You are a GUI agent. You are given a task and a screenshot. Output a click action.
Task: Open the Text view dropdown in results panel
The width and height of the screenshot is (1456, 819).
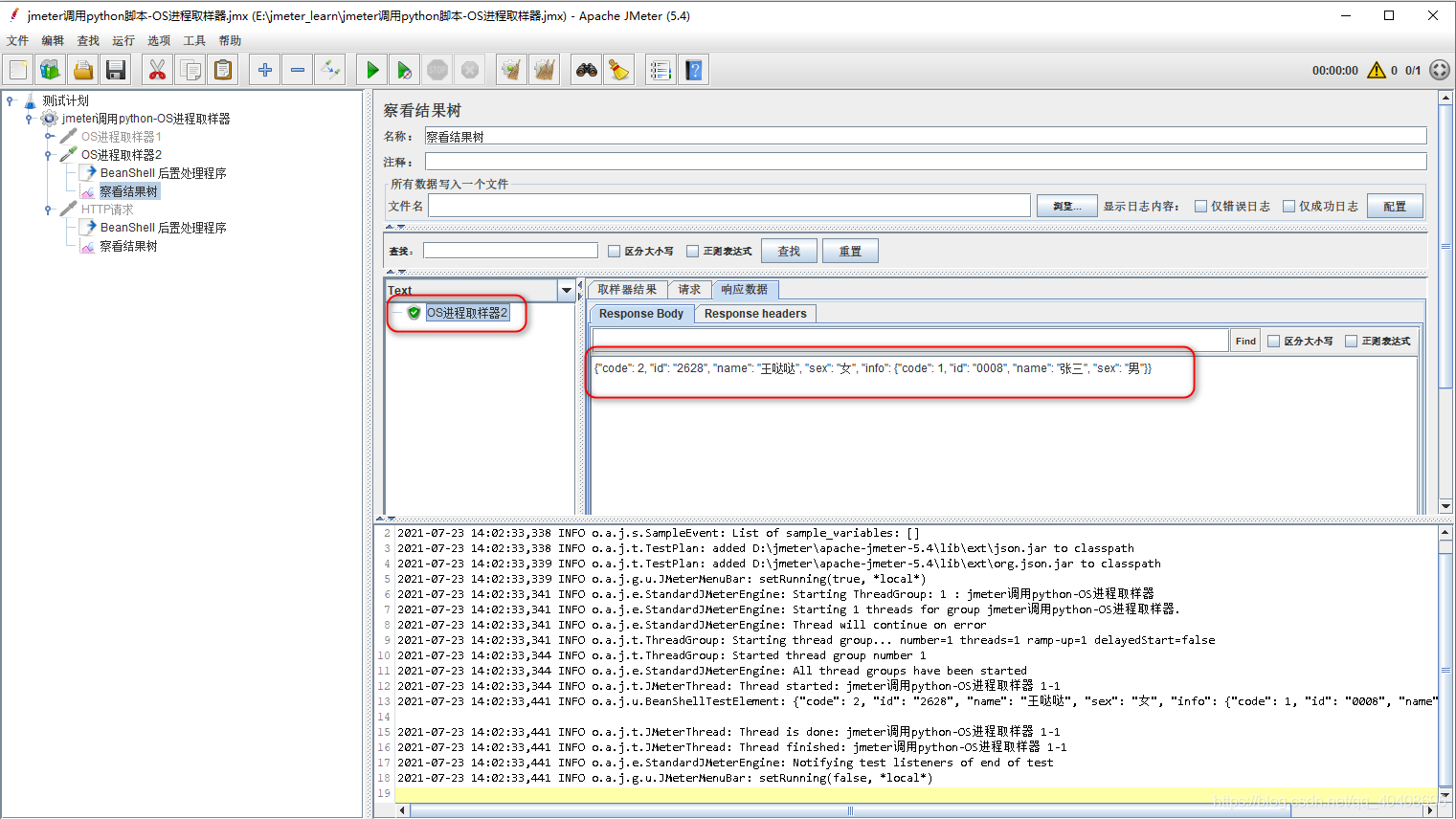567,290
